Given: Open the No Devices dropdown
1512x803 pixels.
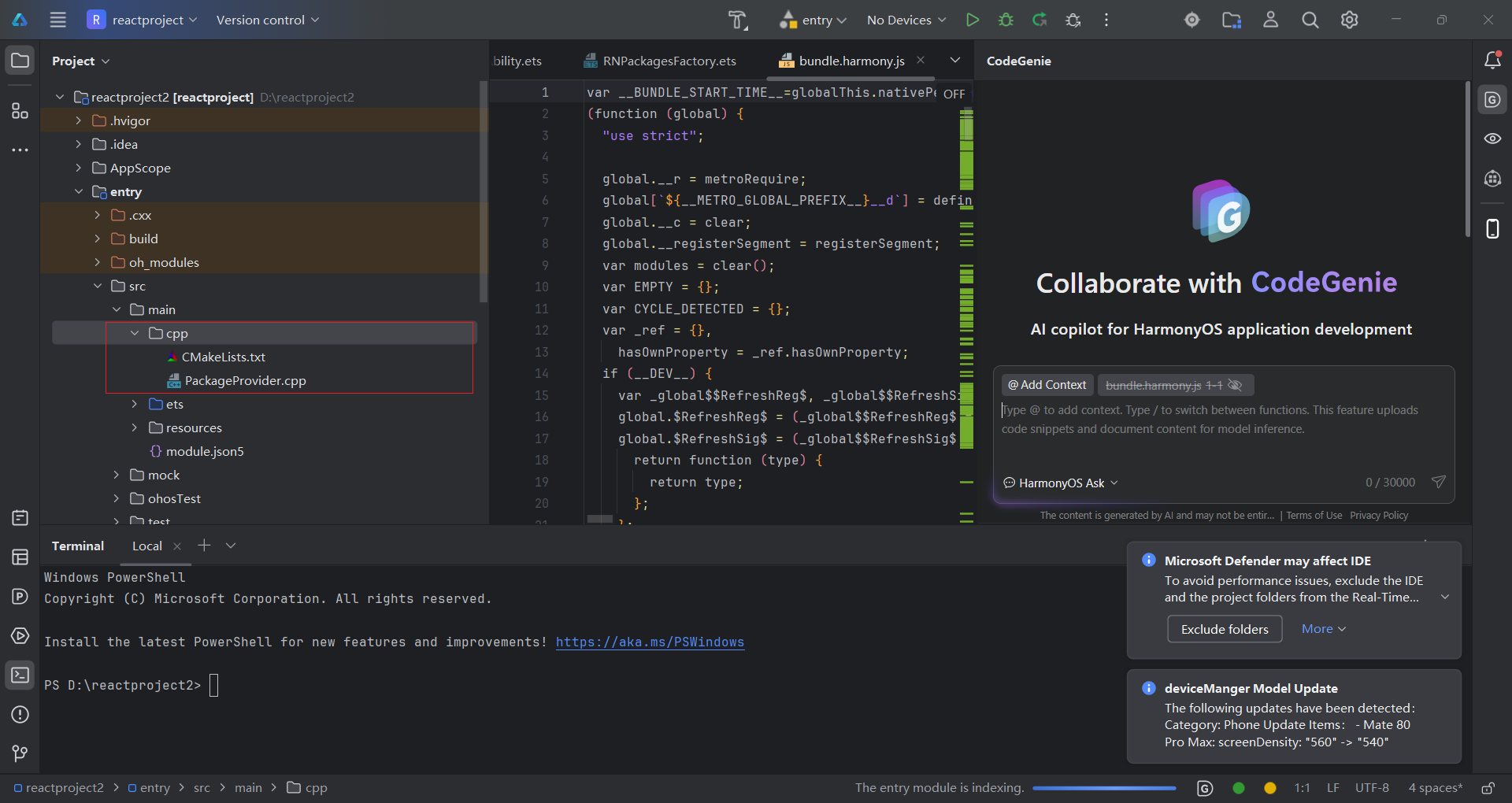Looking at the screenshot, I should pos(906,20).
